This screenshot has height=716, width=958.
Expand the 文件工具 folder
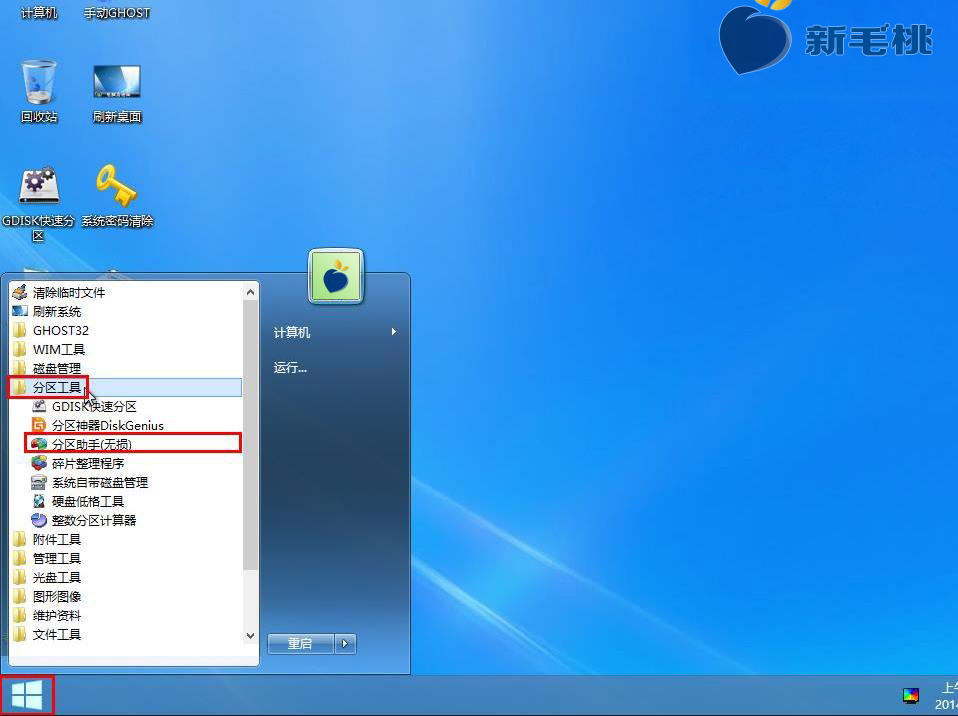pyautogui.click(x=126, y=634)
